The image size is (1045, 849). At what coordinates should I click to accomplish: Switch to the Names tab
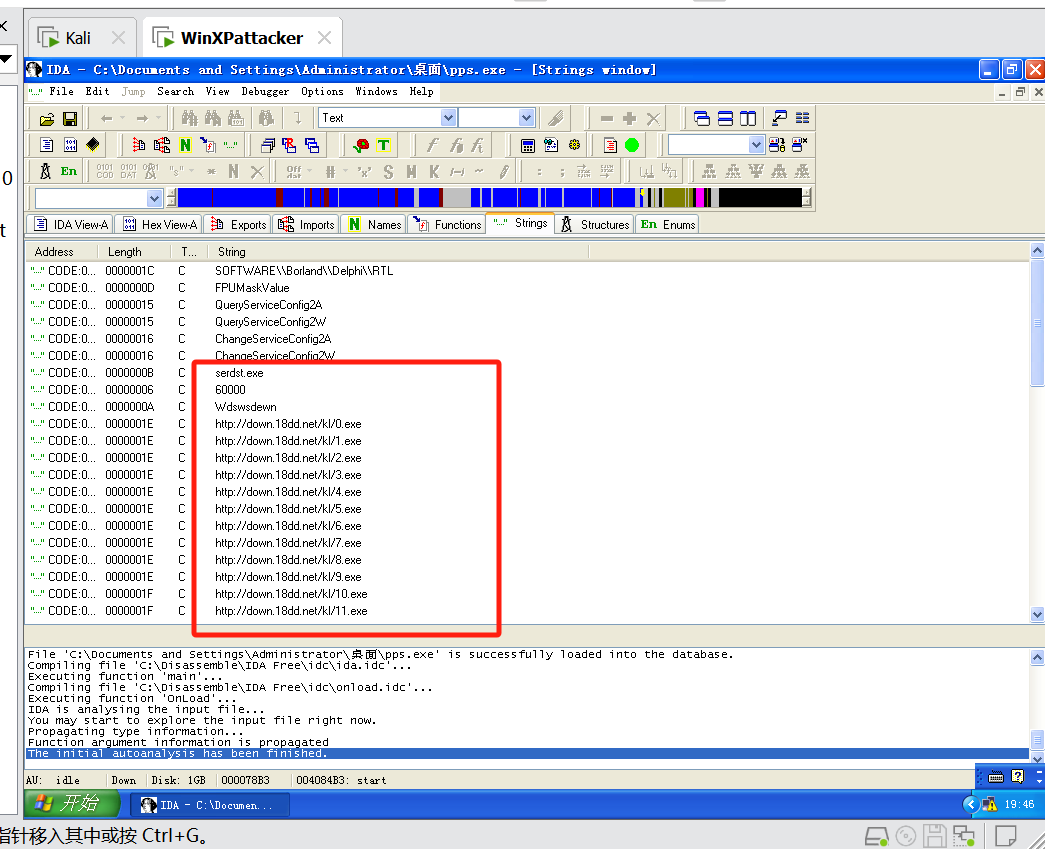pos(374,225)
